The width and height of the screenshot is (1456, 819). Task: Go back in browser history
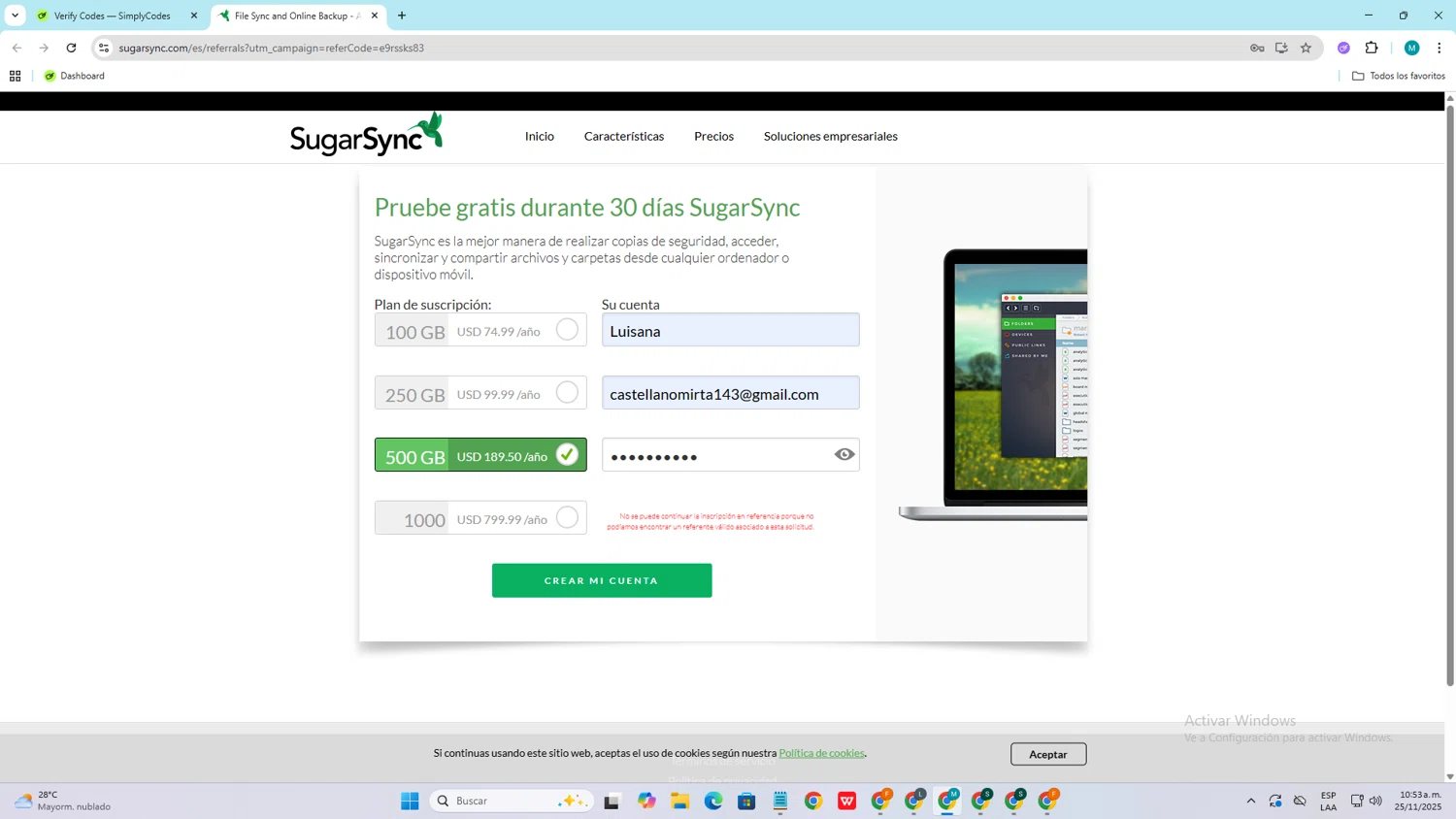click(17, 48)
